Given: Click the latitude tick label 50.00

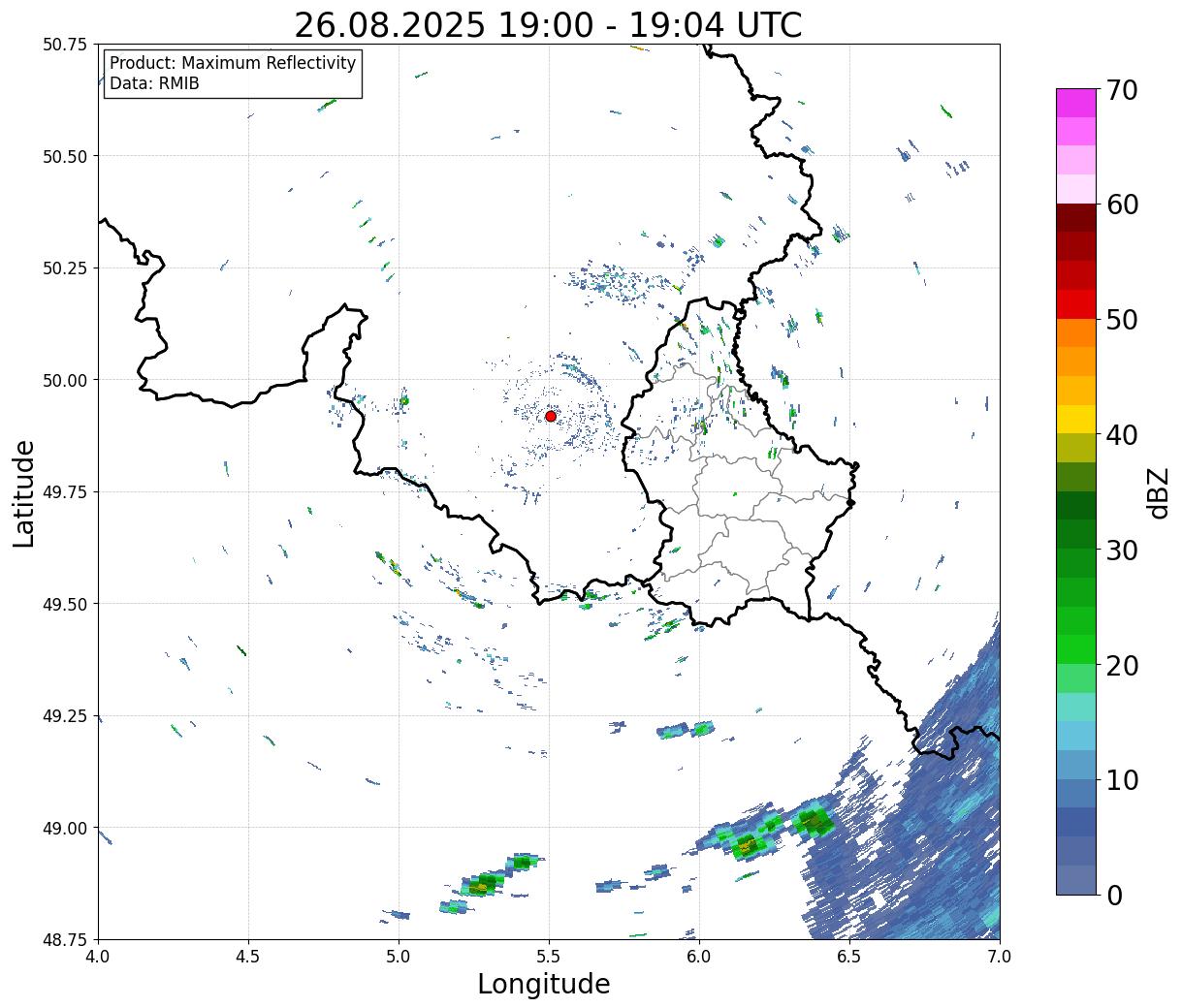Looking at the screenshot, I should [65, 380].
